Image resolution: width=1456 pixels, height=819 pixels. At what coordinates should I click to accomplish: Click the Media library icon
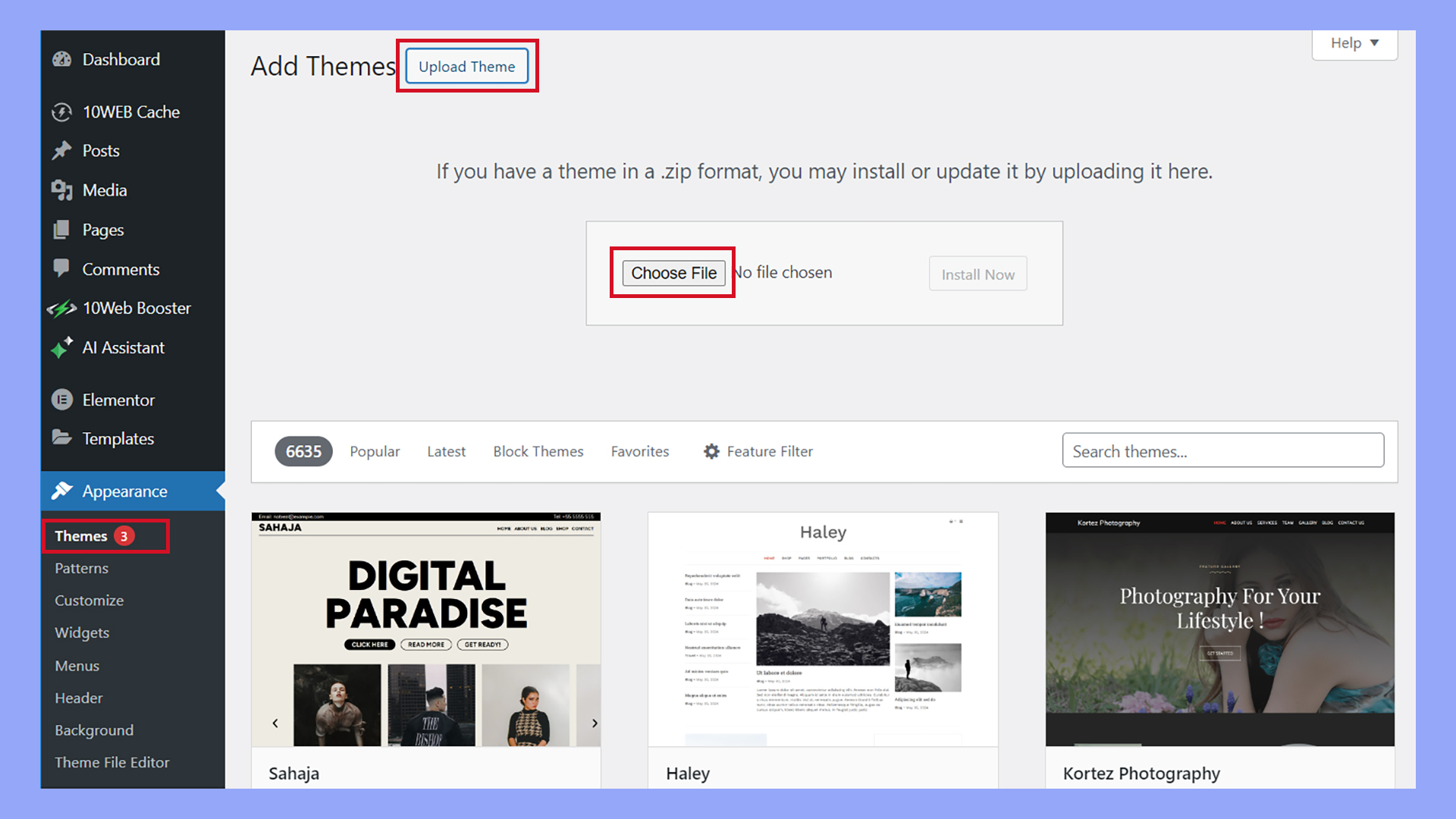(x=62, y=190)
